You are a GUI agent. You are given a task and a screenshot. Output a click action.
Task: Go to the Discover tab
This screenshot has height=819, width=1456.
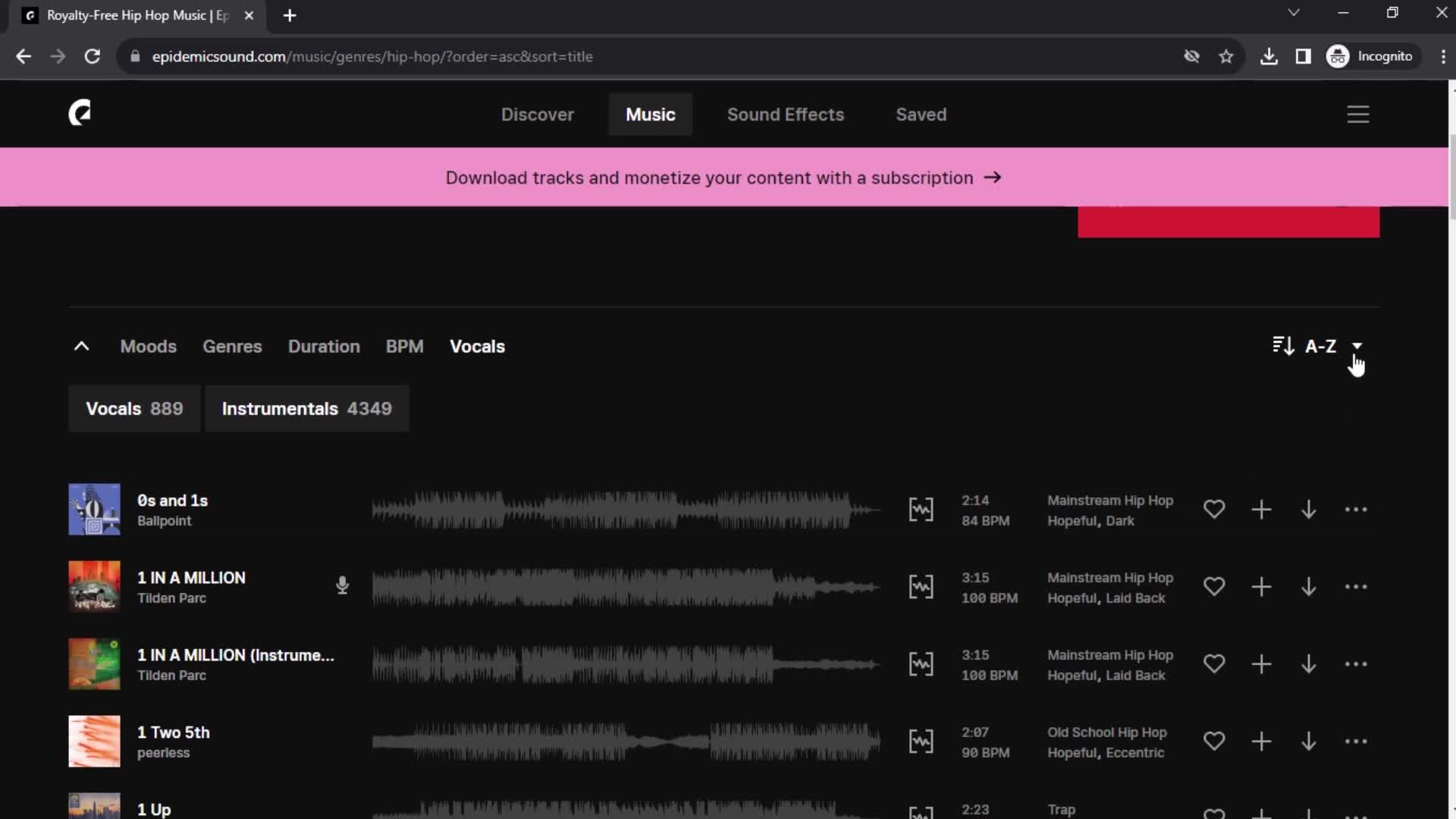click(537, 115)
